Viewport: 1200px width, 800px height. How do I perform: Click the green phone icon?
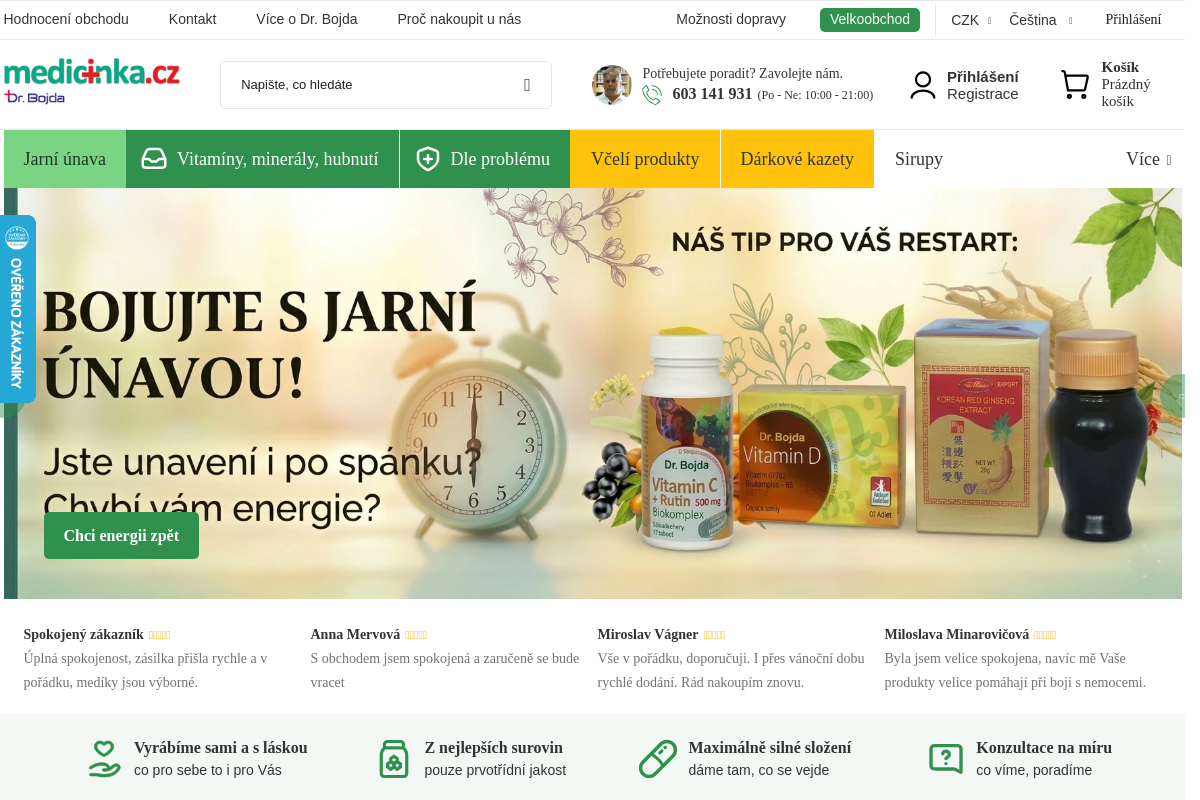[652, 94]
